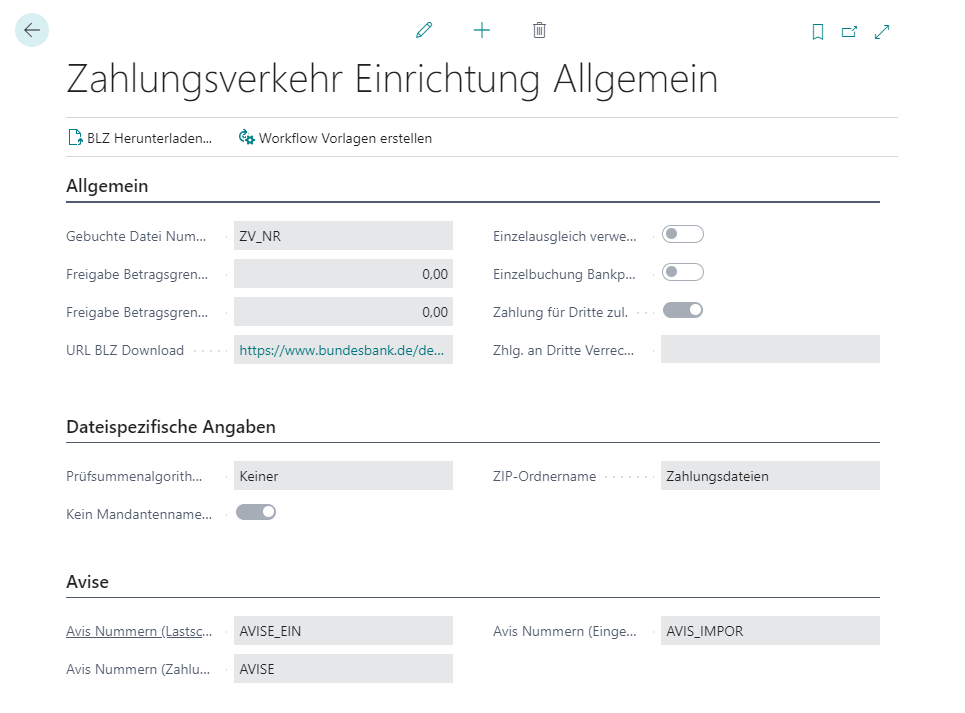The height and width of the screenshot is (713, 965).
Task: Collapse the Avise section header
Action: [87, 581]
